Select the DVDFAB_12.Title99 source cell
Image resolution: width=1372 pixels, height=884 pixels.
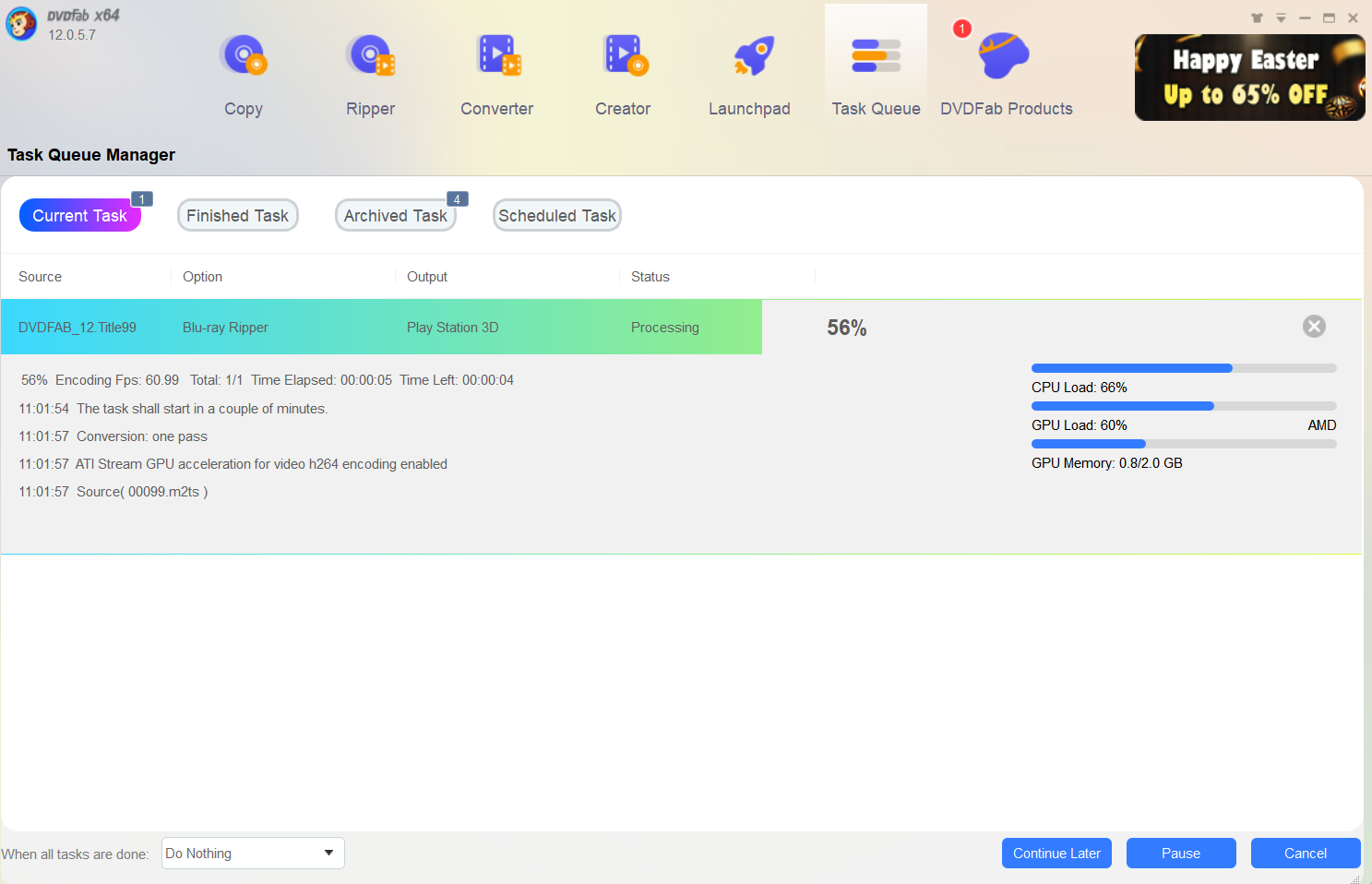[x=78, y=328]
